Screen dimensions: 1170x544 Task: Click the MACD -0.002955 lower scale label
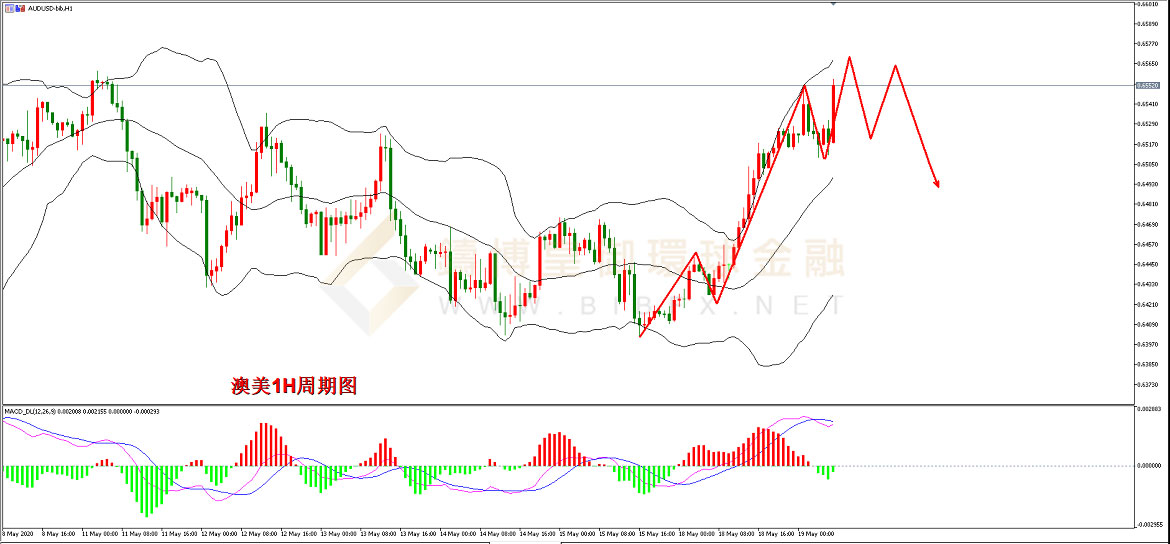pyautogui.click(x=1149, y=524)
